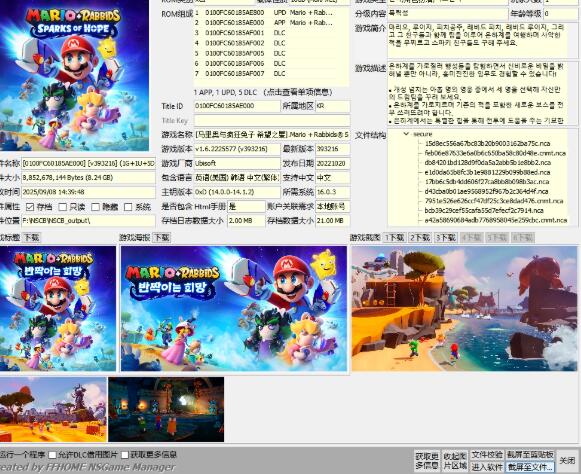The image size is (581, 474).
Task: Click the 游戏简介 Korean intro text box
Action: pyautogui.click(x=483, y=40)
